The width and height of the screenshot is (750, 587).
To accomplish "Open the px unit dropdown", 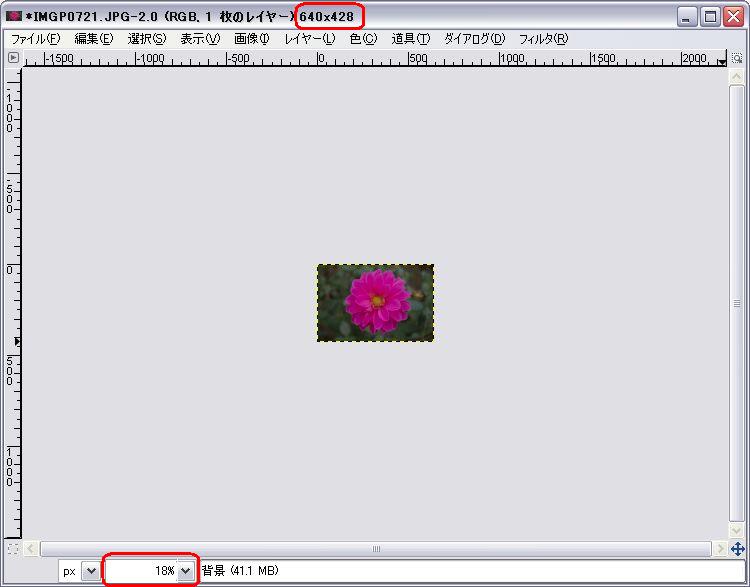I will (90, 571).
